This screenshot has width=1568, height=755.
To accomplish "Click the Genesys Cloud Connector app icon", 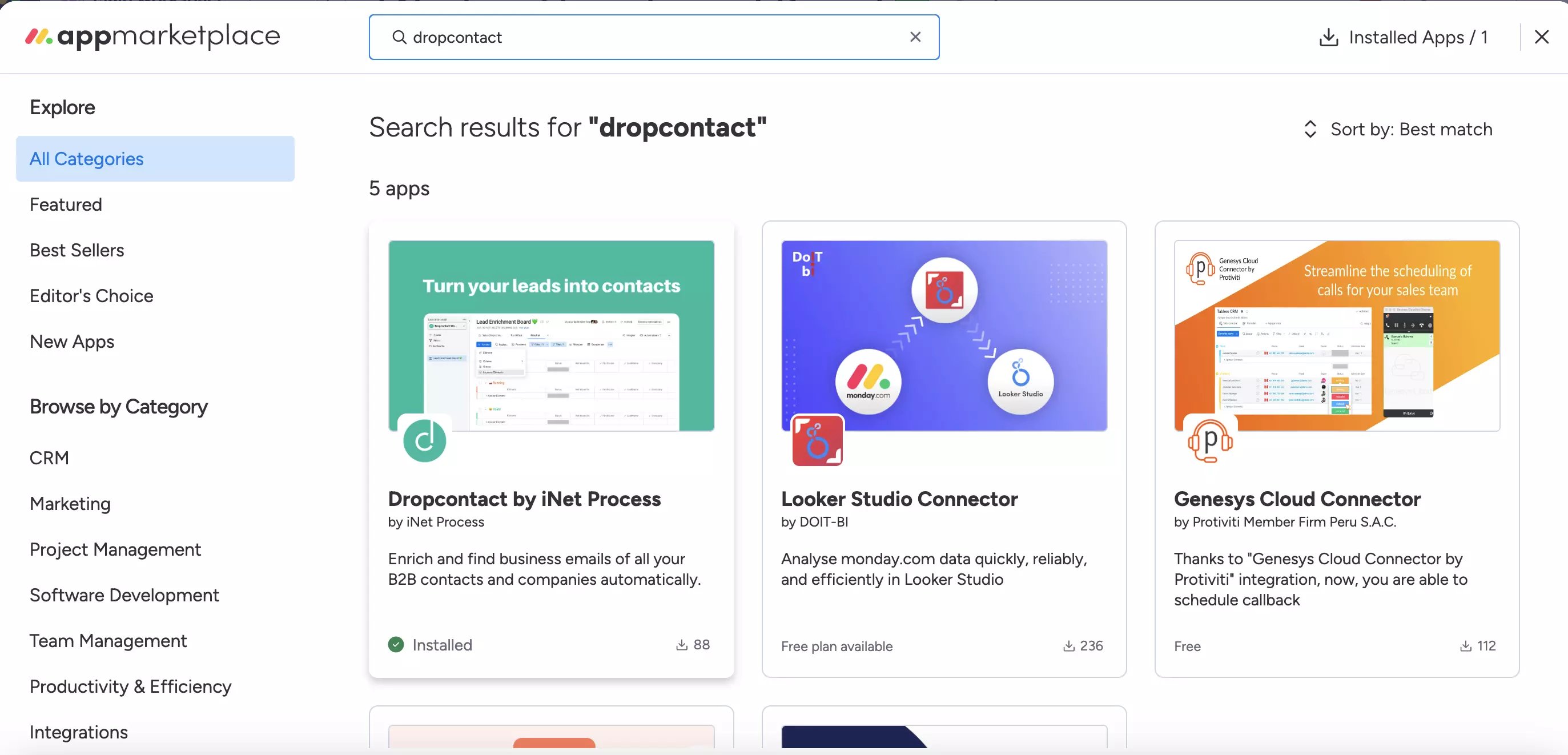I will pyautogui.click(x=1210, y=440).
